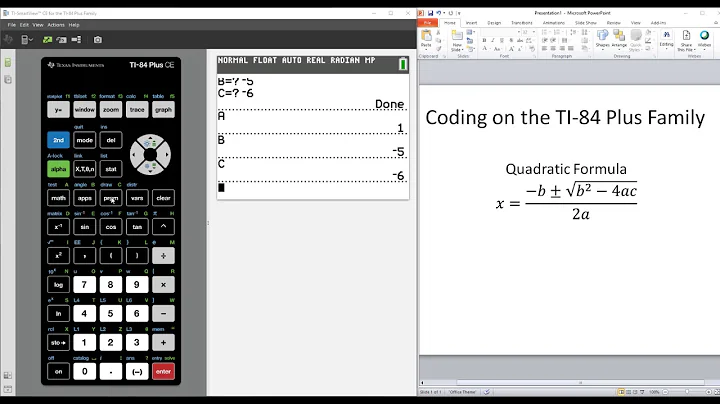Tap the window key on the calculator
Screen dimensions: 720x404
click(x=84, y=110)
